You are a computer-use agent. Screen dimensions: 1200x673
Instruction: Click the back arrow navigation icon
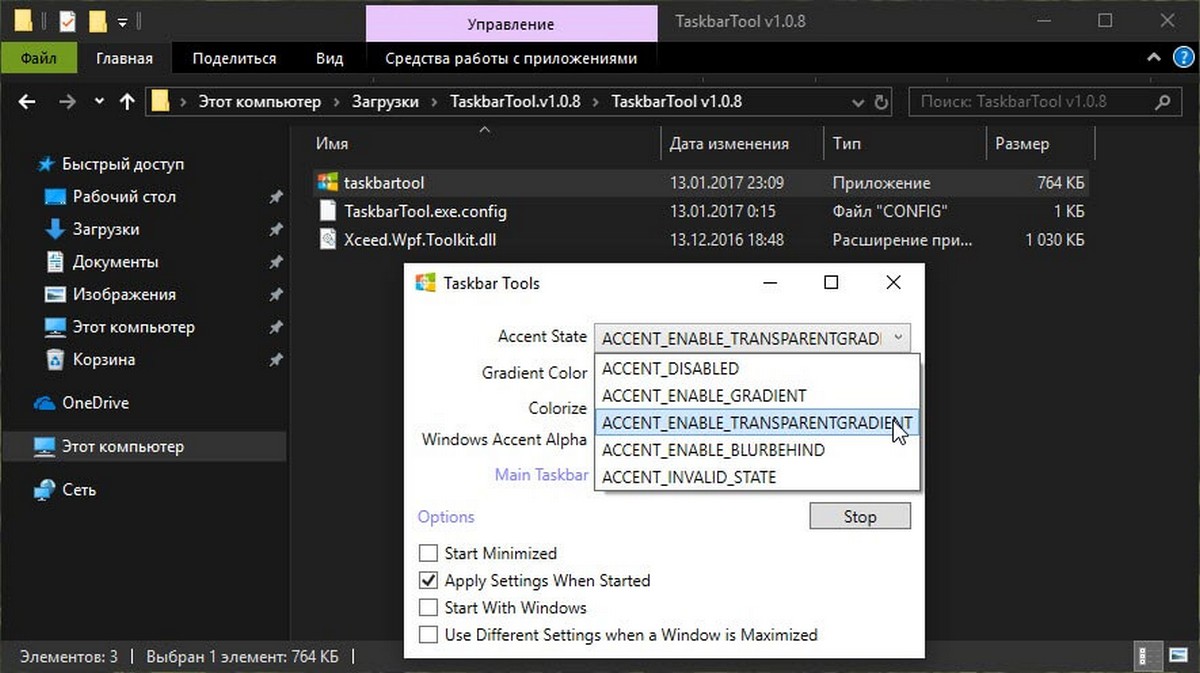27,101
